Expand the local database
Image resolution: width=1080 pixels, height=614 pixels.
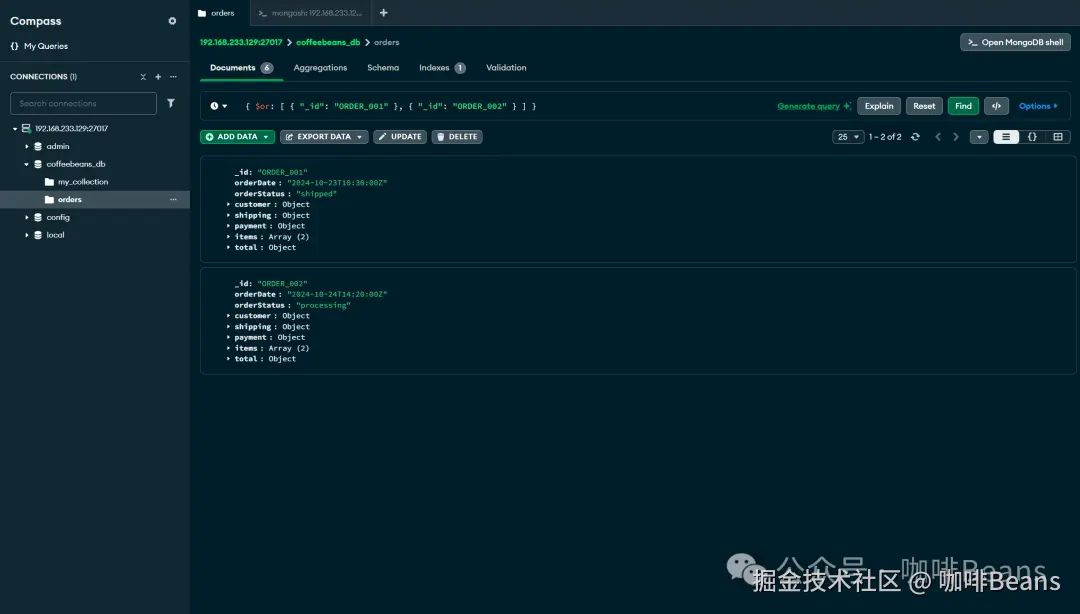tap(27, 236)
